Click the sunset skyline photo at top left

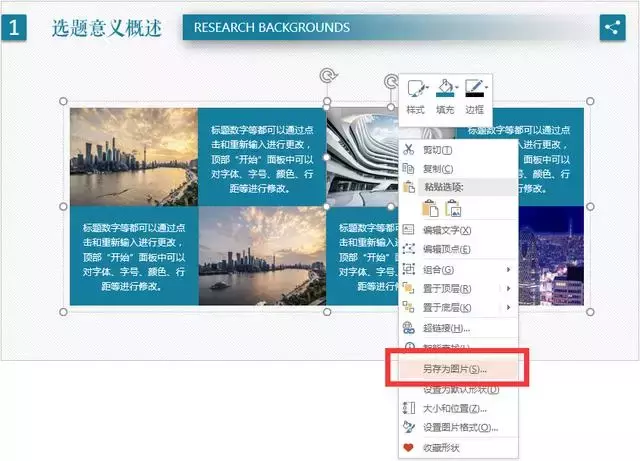point(134,157)
